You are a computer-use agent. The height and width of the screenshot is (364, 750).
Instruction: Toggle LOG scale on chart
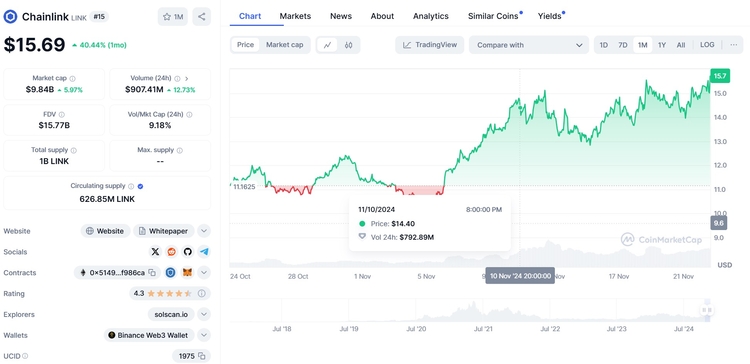click(707, 45)
